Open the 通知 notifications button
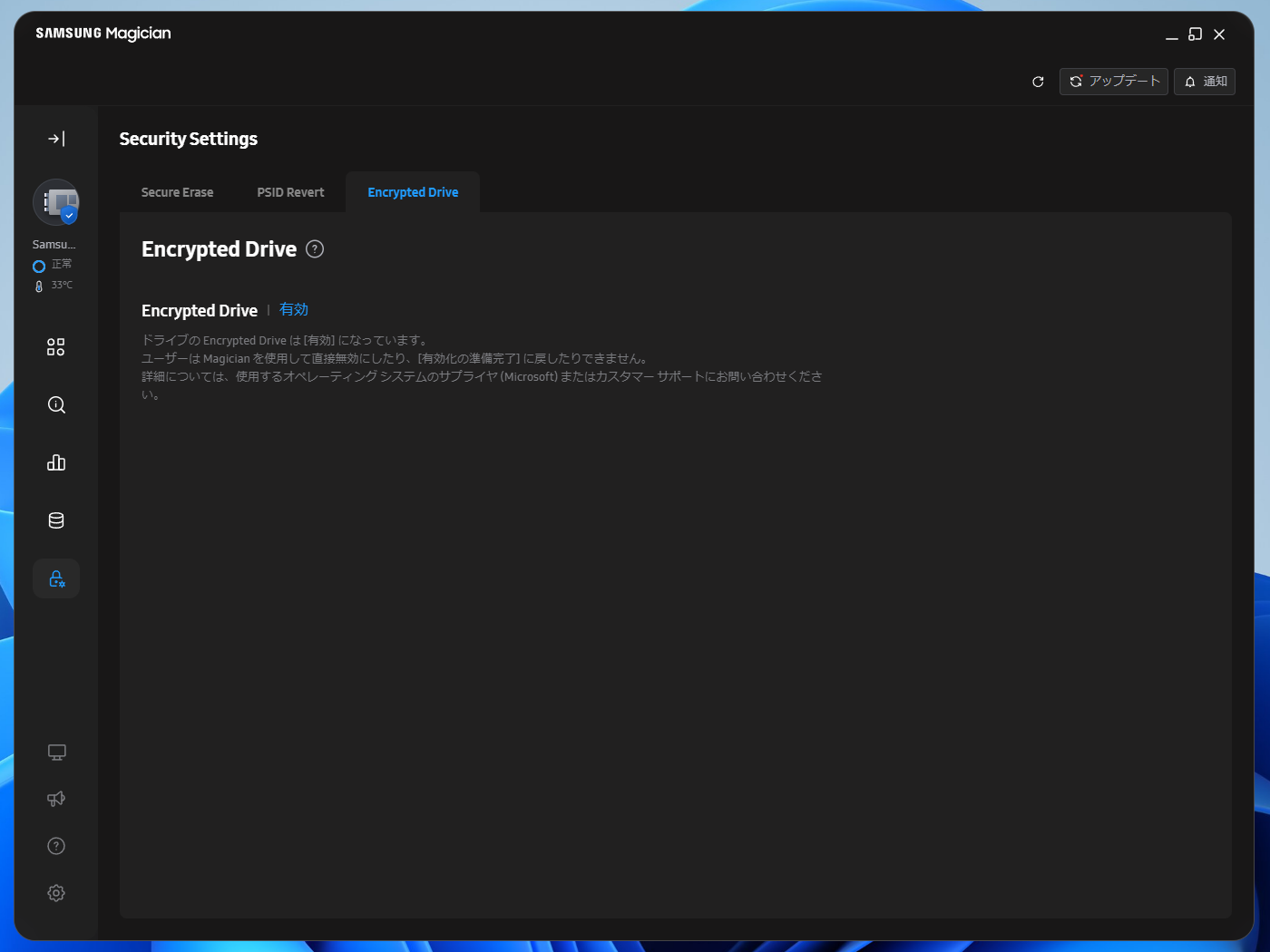 click(x=1205, y=82)
